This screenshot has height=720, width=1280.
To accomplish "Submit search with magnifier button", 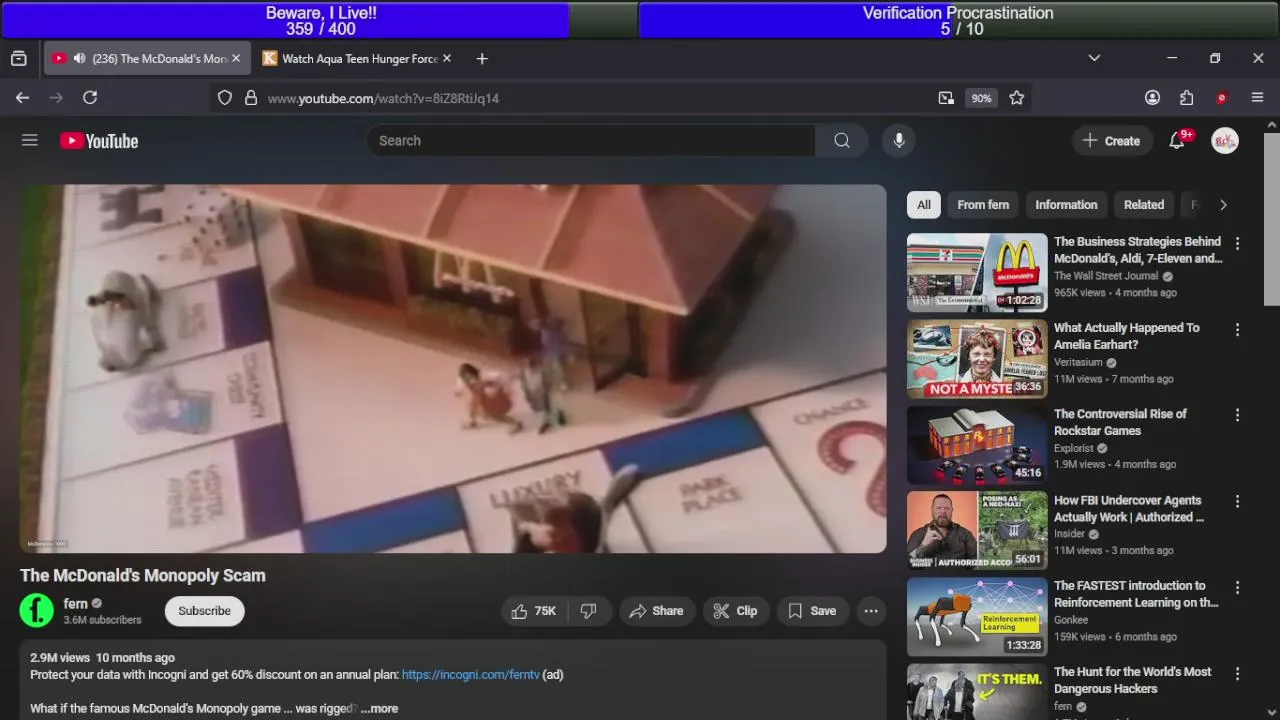I will (842, 141).
